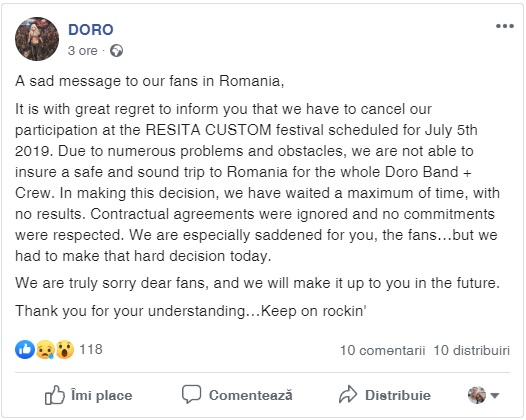Open the 10 distribuiri shares link
The height and width of the screenshot is (420, 526).
471,350
